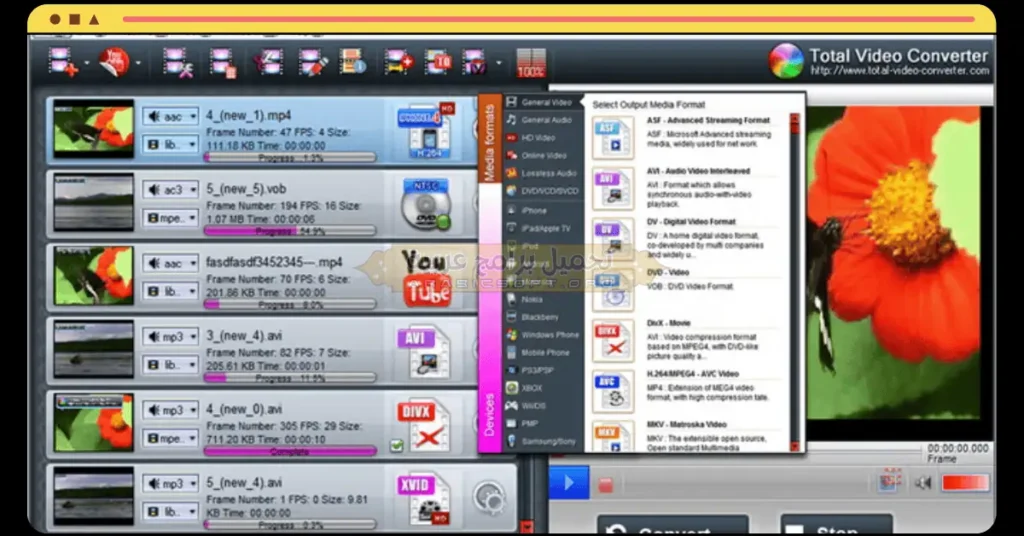The width and height of the screenshot is (1024, 536).
Task: Click the film icon with V badge
Action: [475, 63]
